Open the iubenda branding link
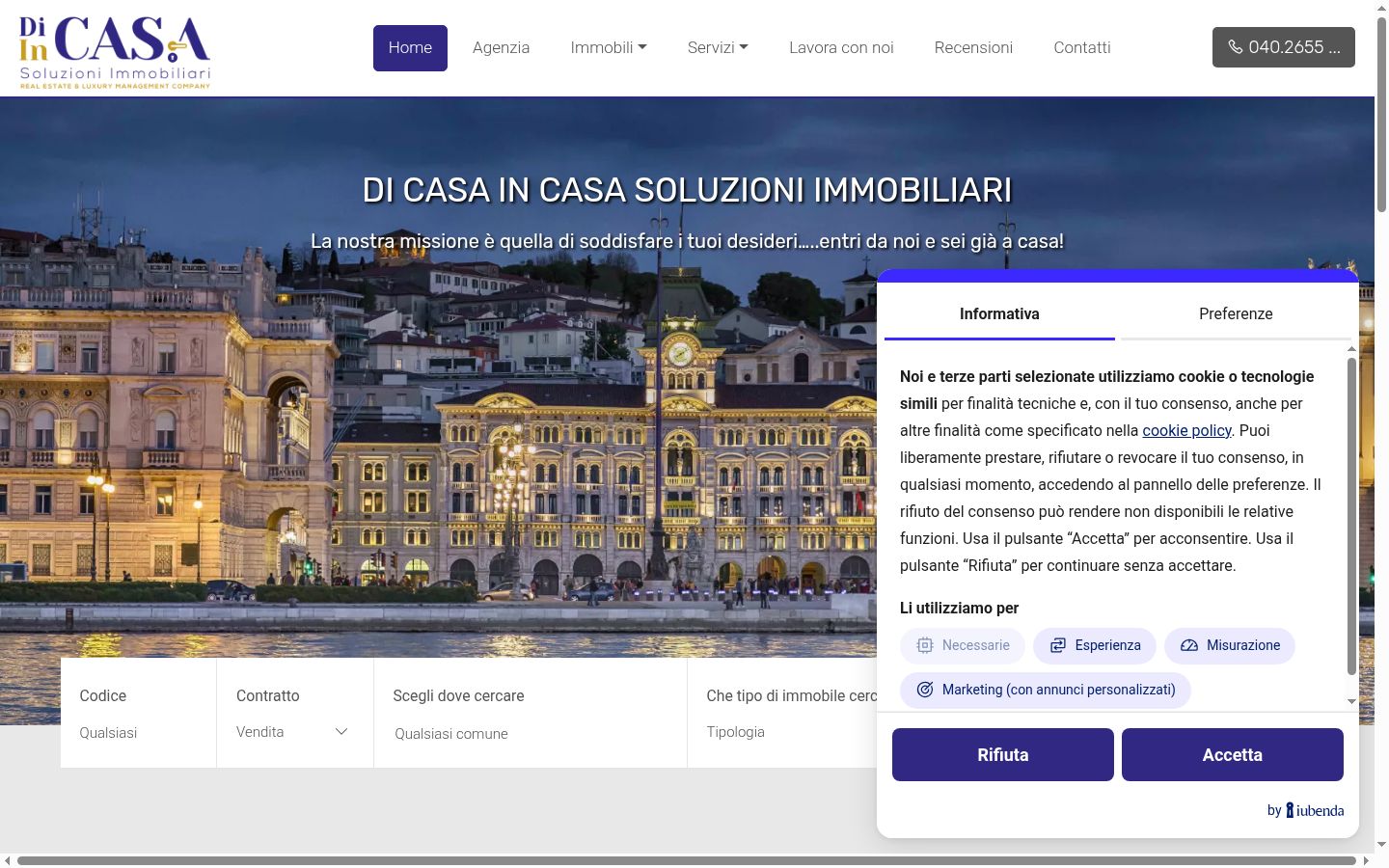Image resolution: width=1389 pixels, height=868 pixels. (x=1305, y=810)
